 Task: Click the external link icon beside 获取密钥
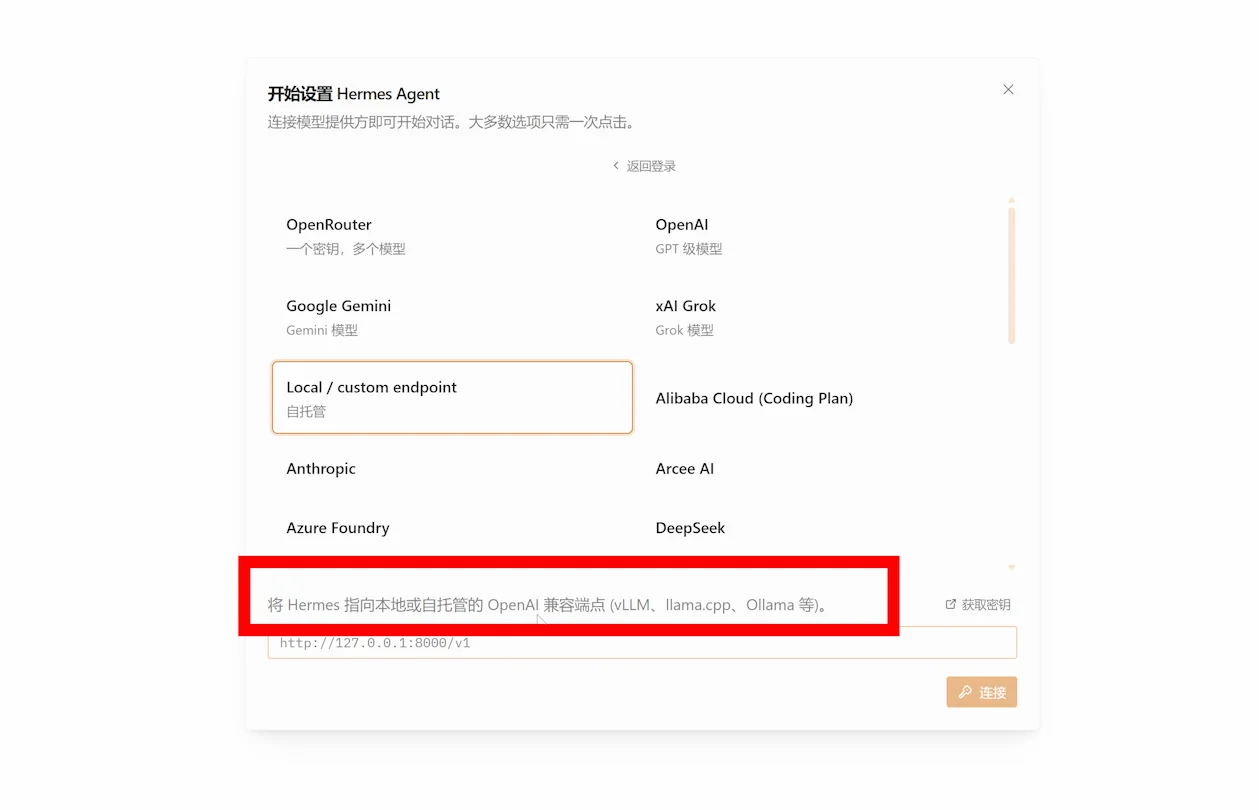(x=951, y=604)
